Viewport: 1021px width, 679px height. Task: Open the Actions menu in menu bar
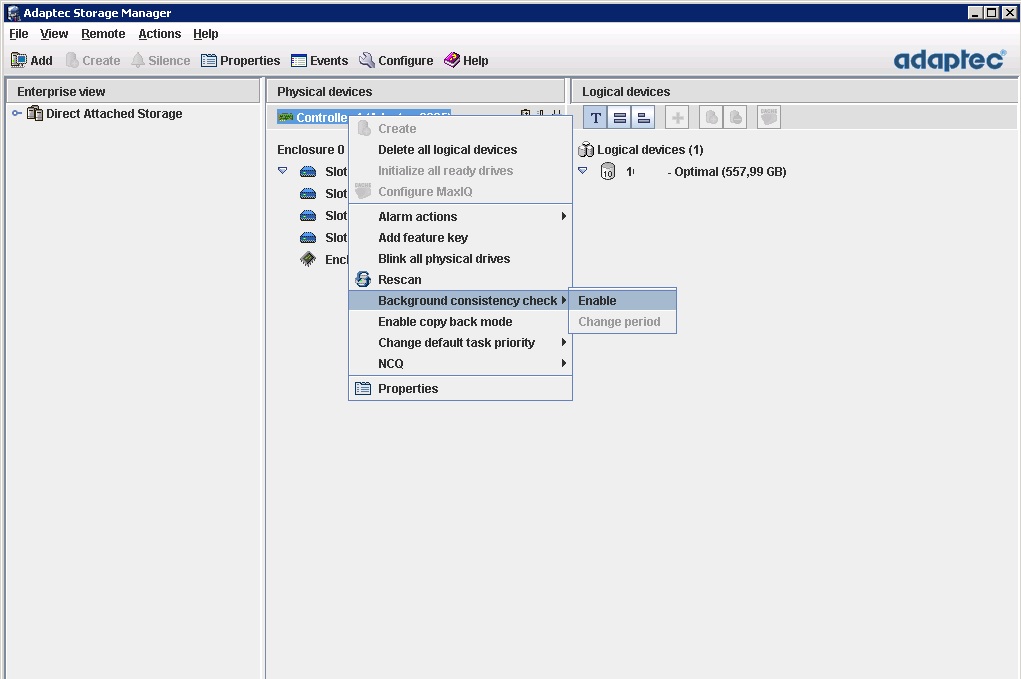pyautogui.click(x=159, y=34)
